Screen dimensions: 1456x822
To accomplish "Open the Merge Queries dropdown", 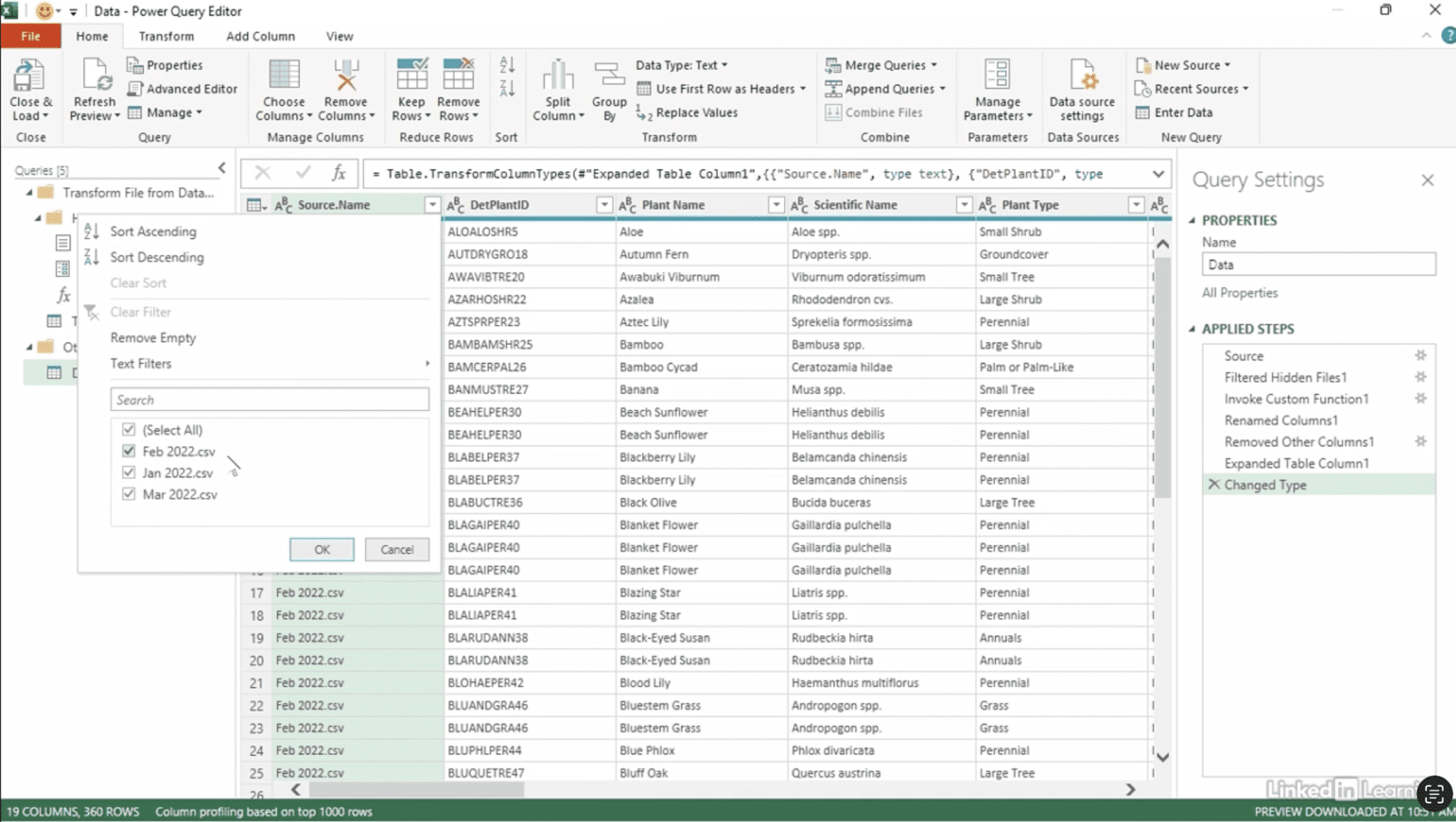I will [x=882, y=65].
